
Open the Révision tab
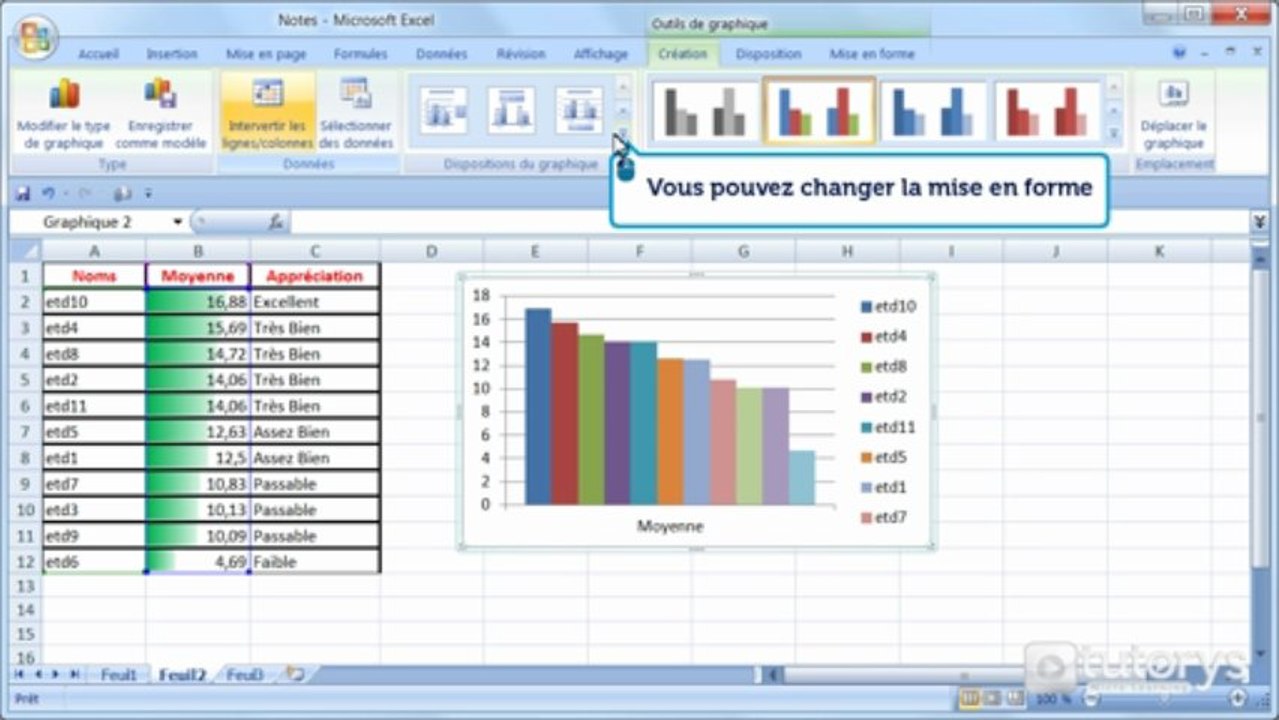pos(521,54)
